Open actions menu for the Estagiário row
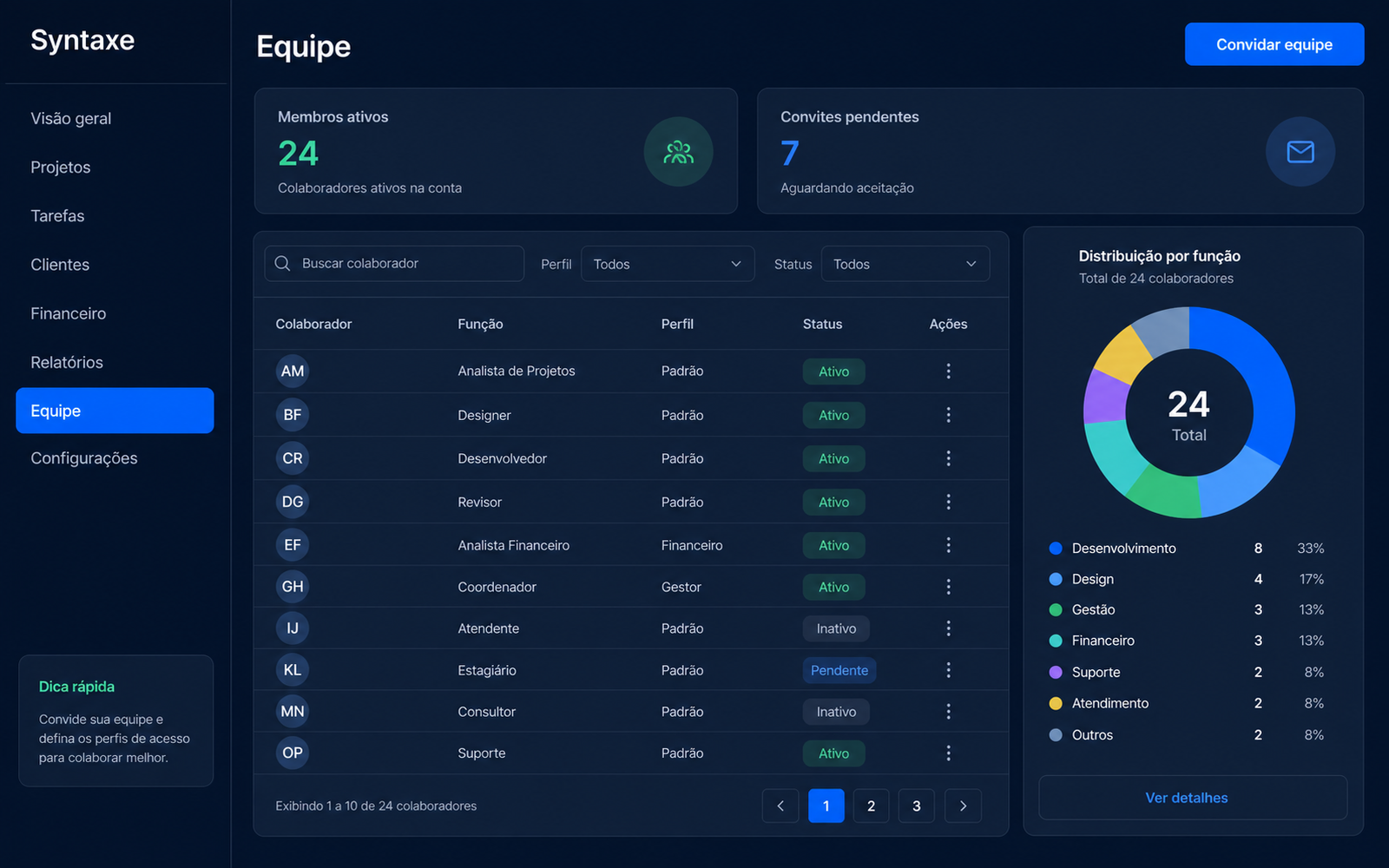The height and width of the screenshot is (868, 1389). 948,670
